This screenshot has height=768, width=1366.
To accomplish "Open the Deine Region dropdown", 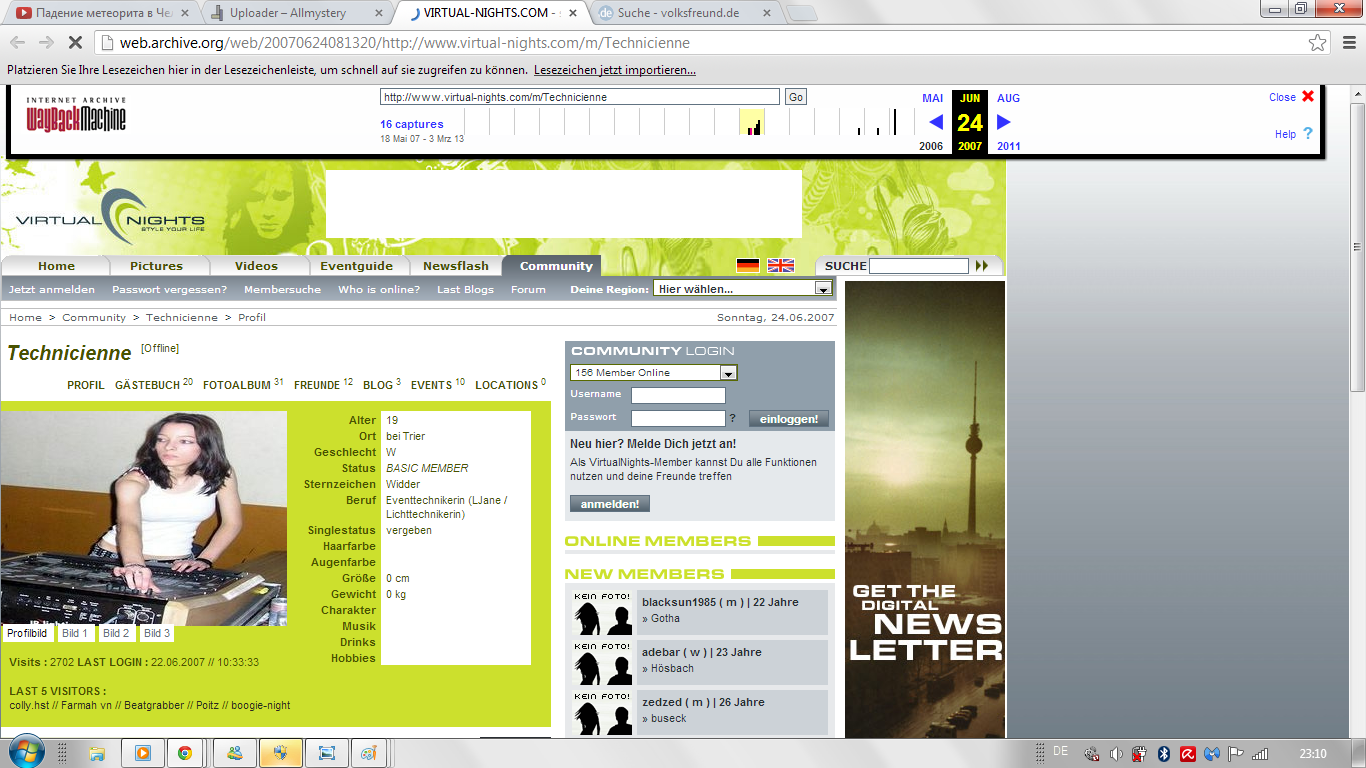I will pyautogui.click(x=743, y=288).
